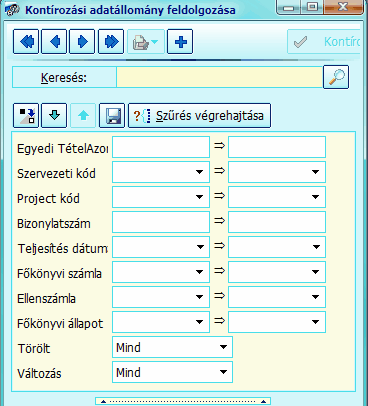Click the window title bar app icon
The width and height of the screenshot is (368, 406).
(12, 9)
